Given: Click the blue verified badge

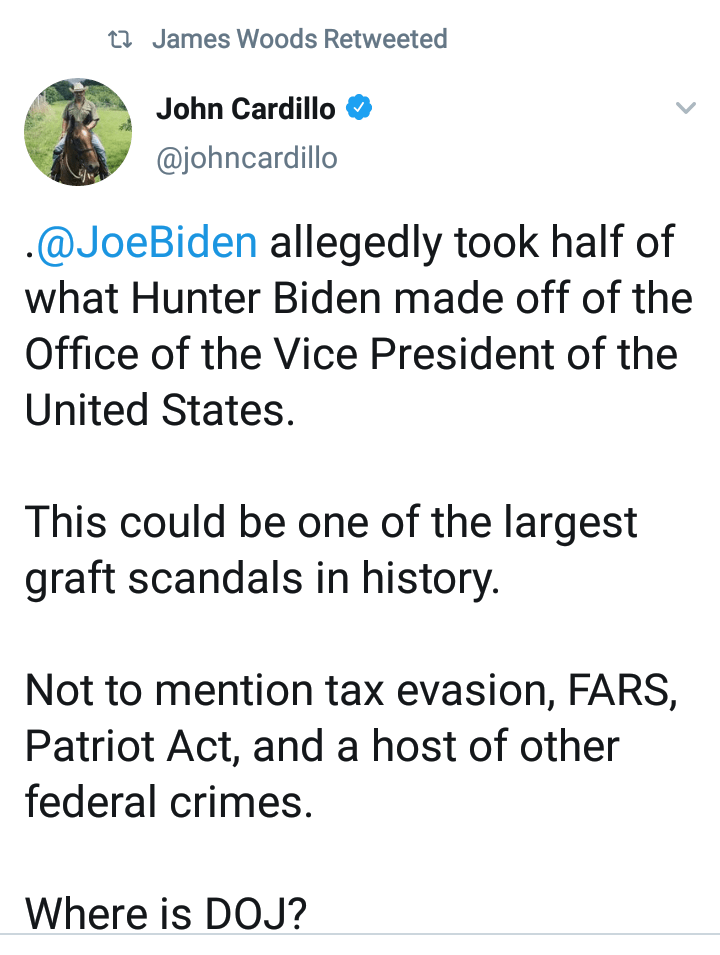Looking at the screenshot, I should [358, 108].
